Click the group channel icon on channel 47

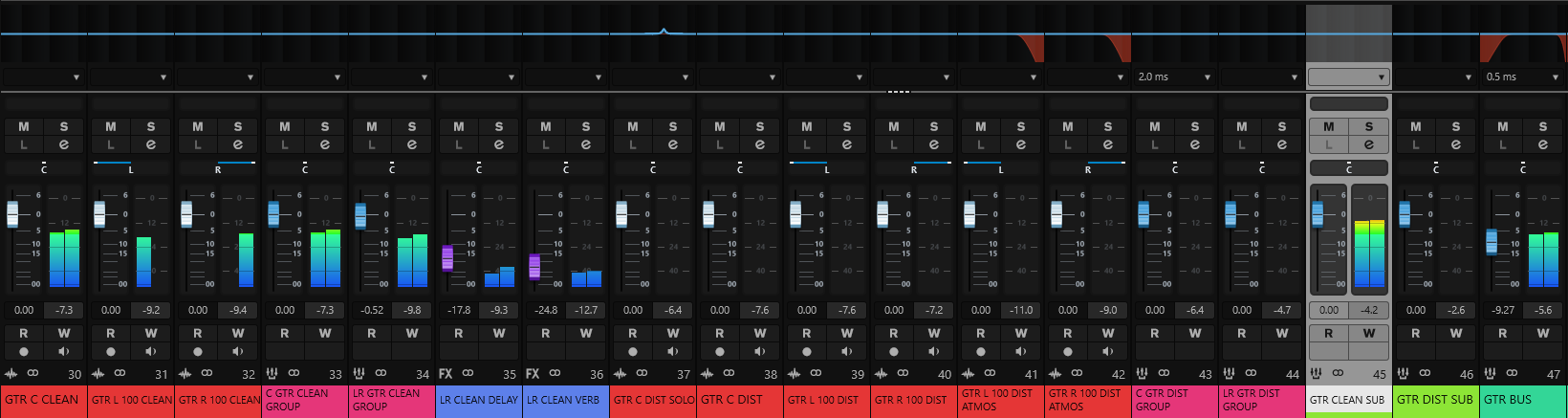point(1491,373)
